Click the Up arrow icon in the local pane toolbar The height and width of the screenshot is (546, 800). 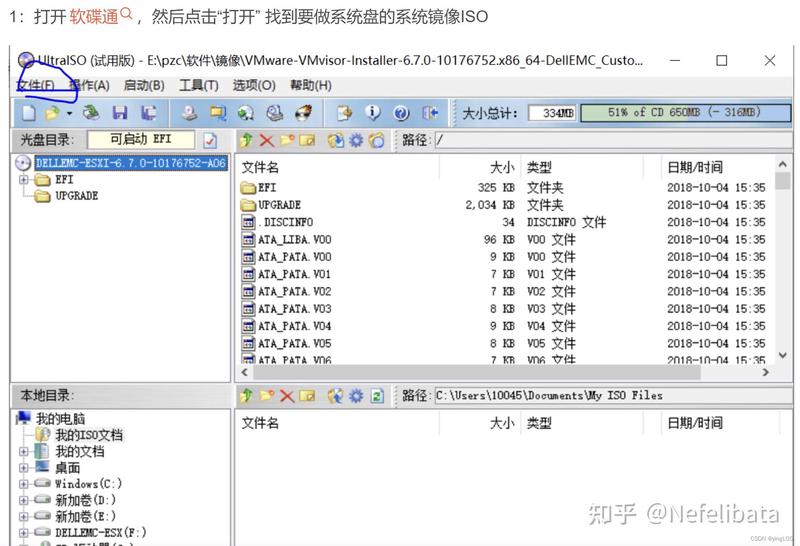(x=246, y=395)
